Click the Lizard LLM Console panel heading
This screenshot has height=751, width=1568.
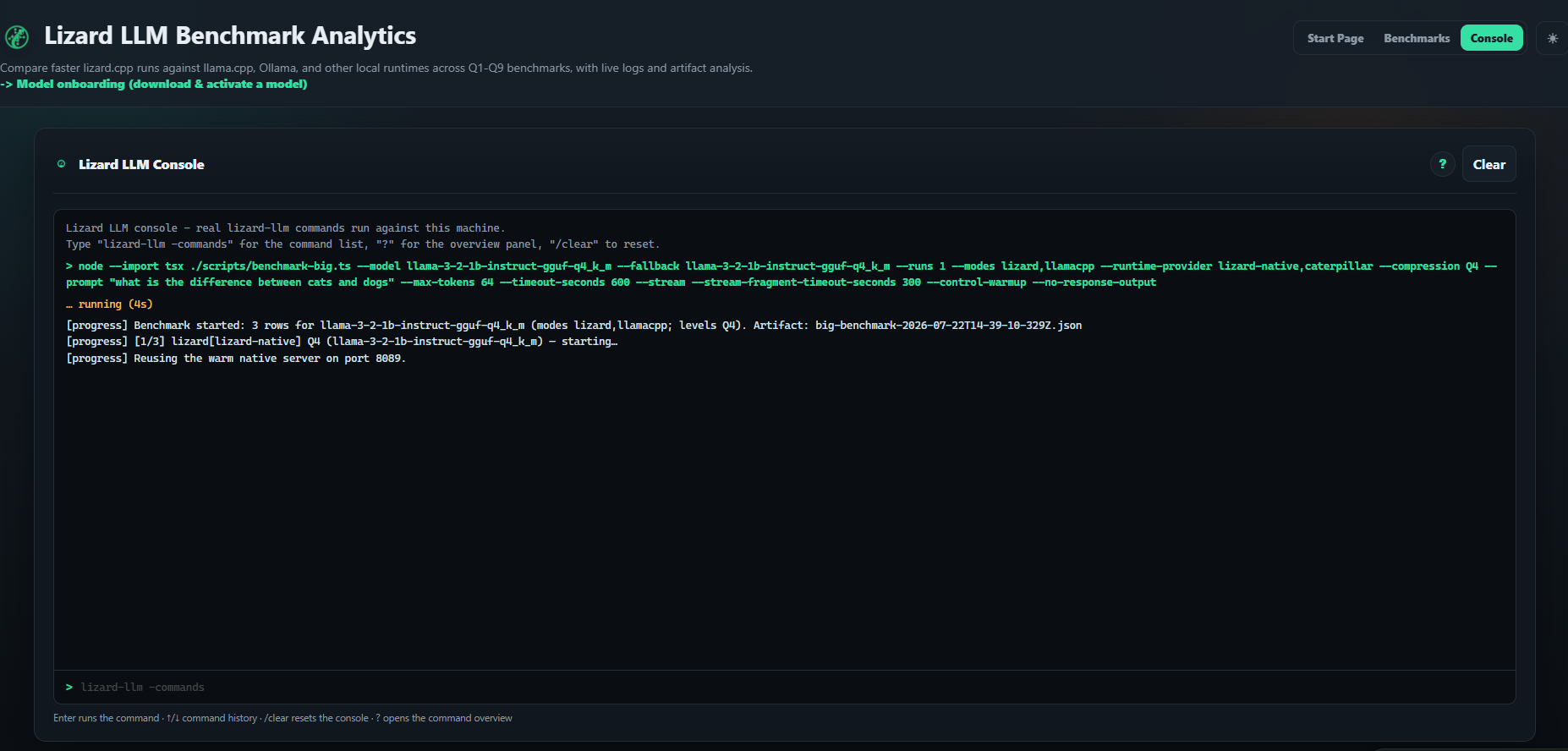[141, 164]
